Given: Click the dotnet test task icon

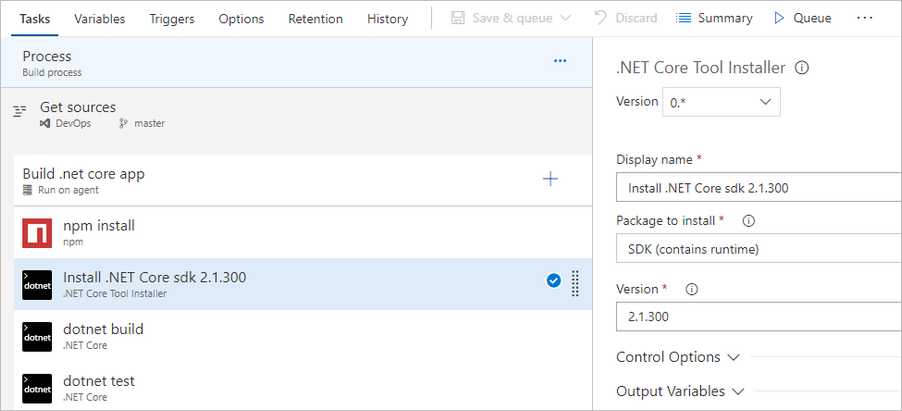Looking at the screenshot, I should 37,389.
